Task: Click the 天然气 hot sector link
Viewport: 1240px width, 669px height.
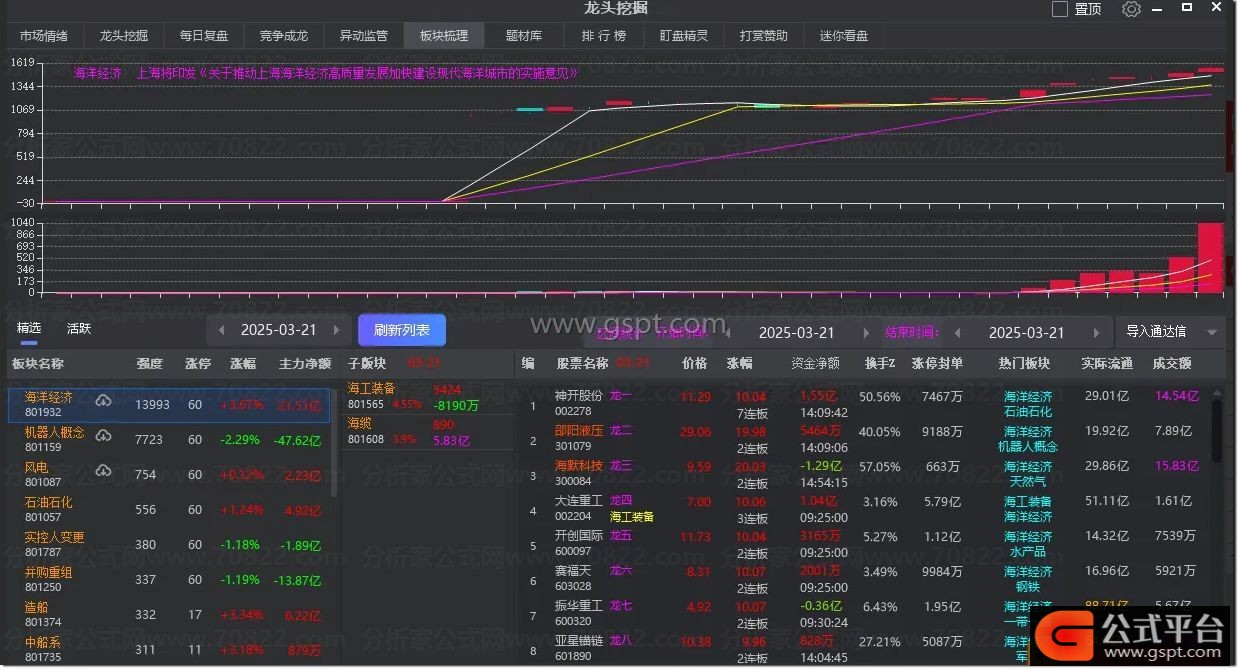Action: [x=1028, y=482]
